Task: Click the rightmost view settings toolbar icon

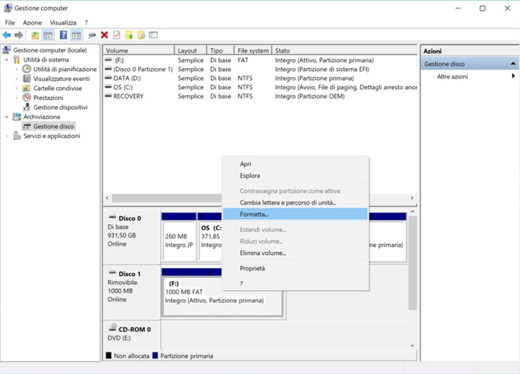Action: [x=153, y=35]
